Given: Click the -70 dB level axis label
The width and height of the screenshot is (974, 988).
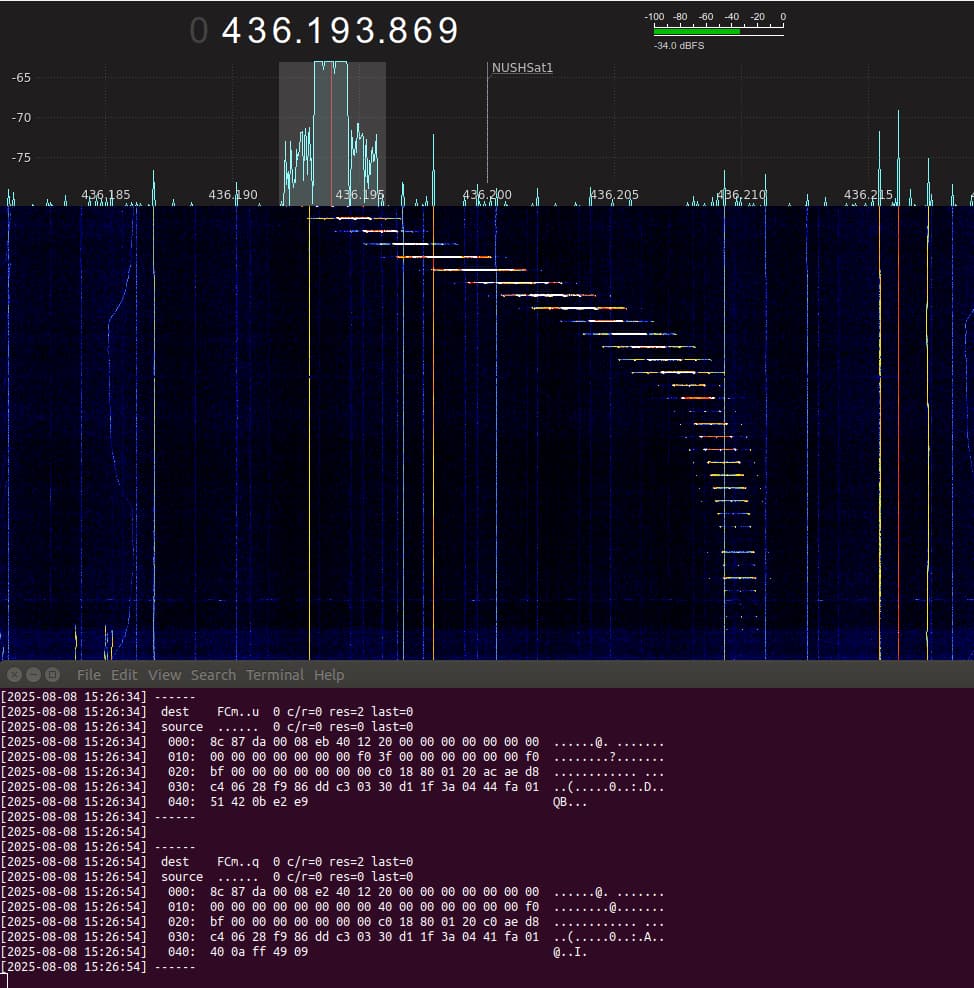Looking at the screenshot, I should coord(20,117).
